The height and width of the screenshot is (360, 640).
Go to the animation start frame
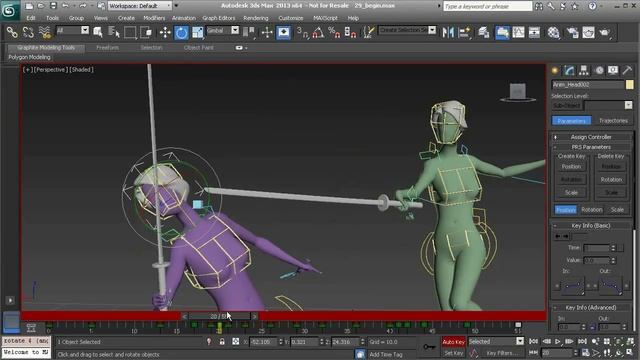[533, 341]
